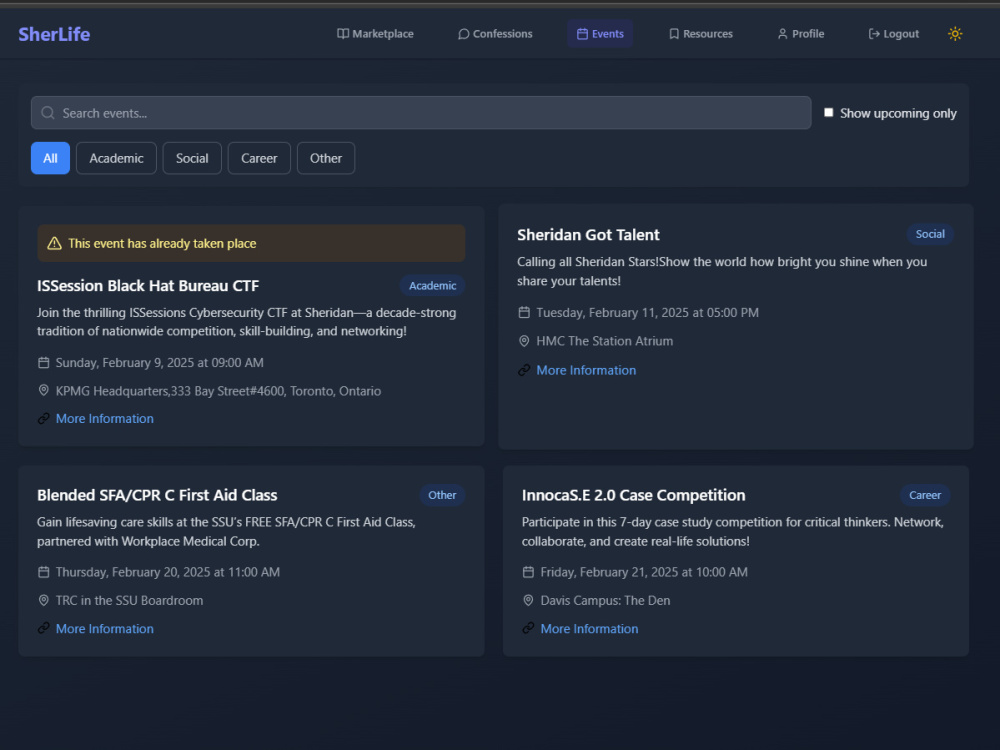Click the Academic badge on ISSession card
The height and width of the screenshot is (750, 1000).
coord(432,286)
